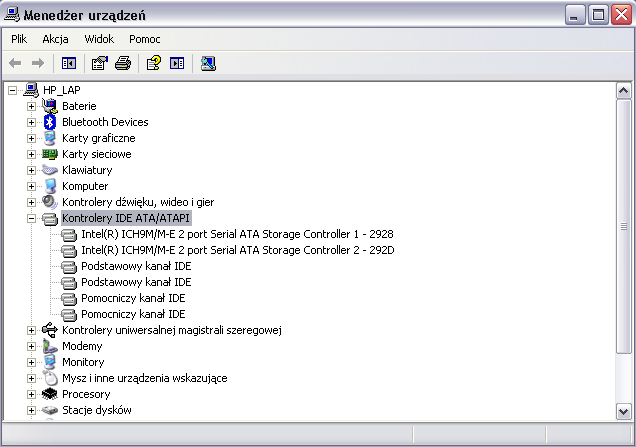Click the Print toolbar icon

pyautogui.click(x=123, y=63)
